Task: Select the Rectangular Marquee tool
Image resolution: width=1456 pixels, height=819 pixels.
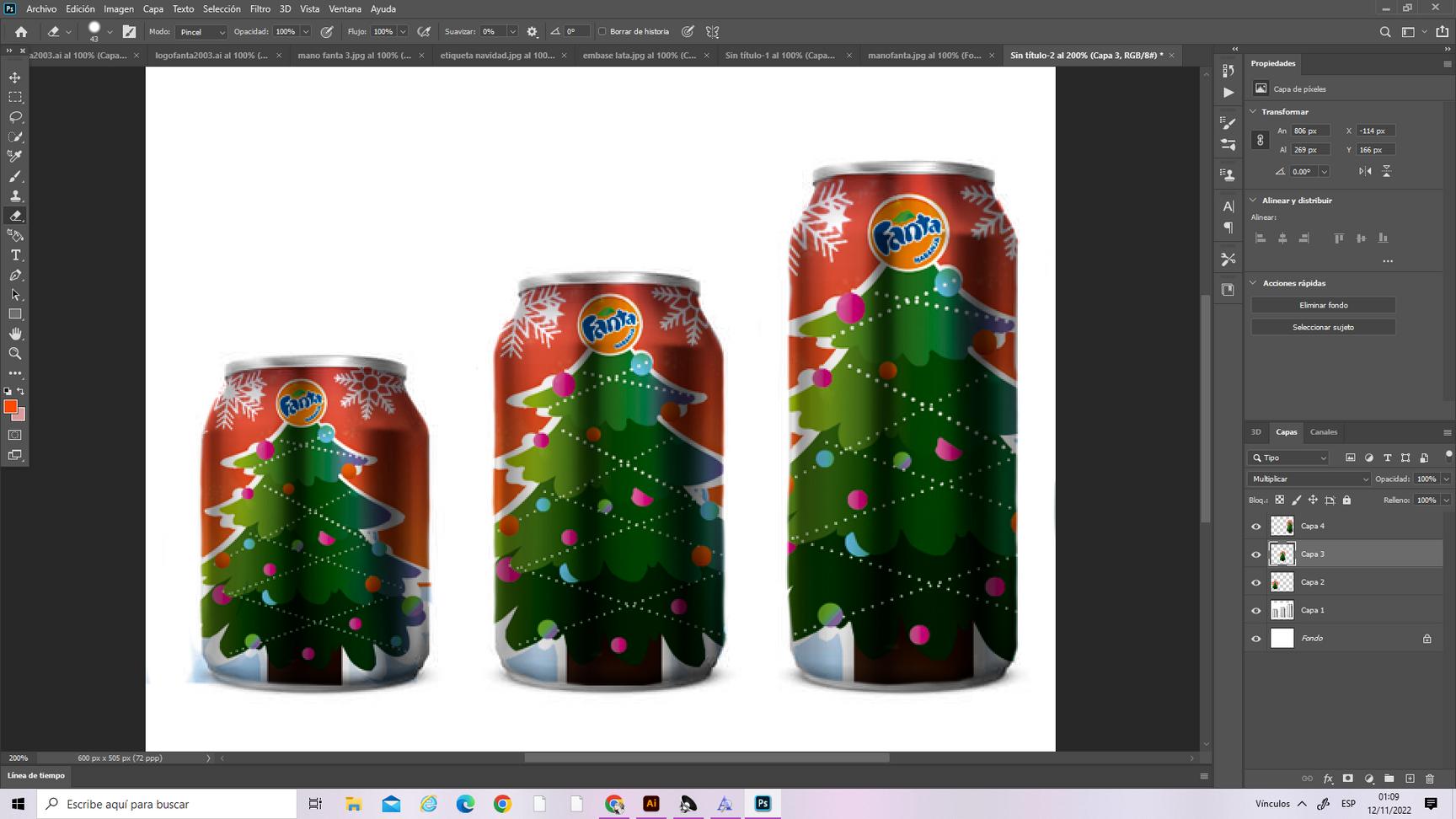Action: coord(15,97)
